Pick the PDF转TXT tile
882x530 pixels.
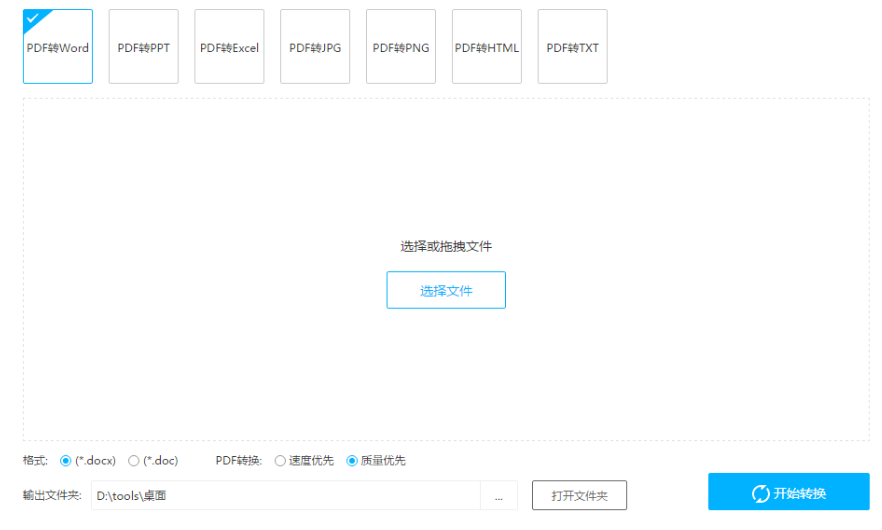(573, 47)
